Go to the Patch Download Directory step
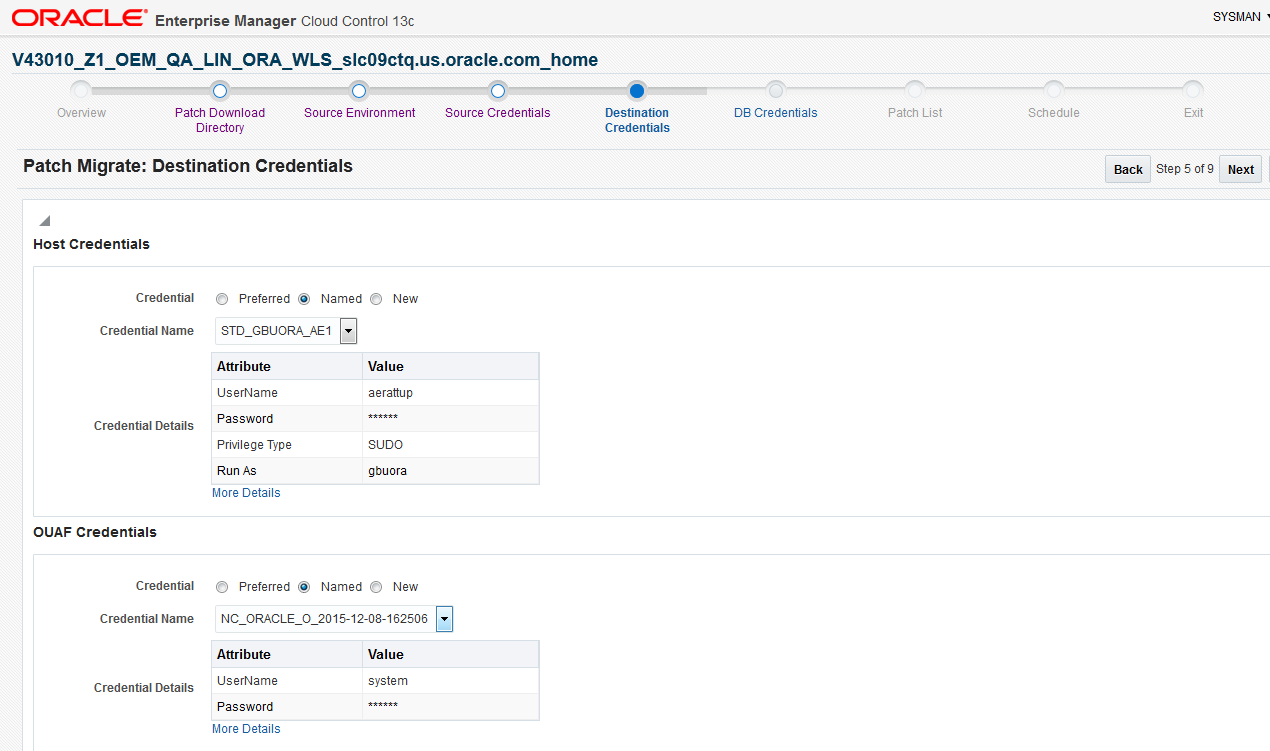This screenshot has width=1270, height=751. point(220,120)
